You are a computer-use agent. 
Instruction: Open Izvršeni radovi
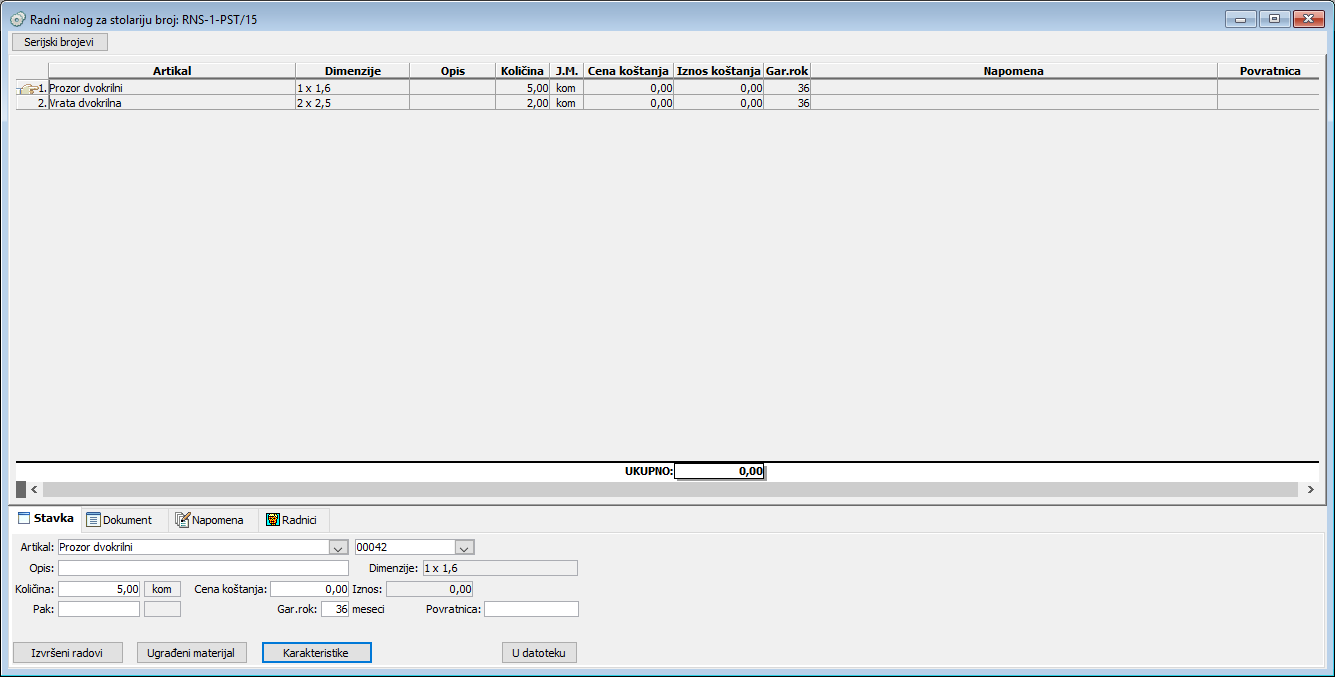67,653
